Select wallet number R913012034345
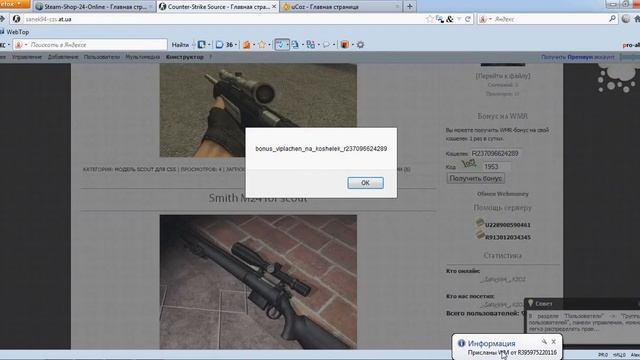Screen dimensions: 640x360 pos(507,237)
